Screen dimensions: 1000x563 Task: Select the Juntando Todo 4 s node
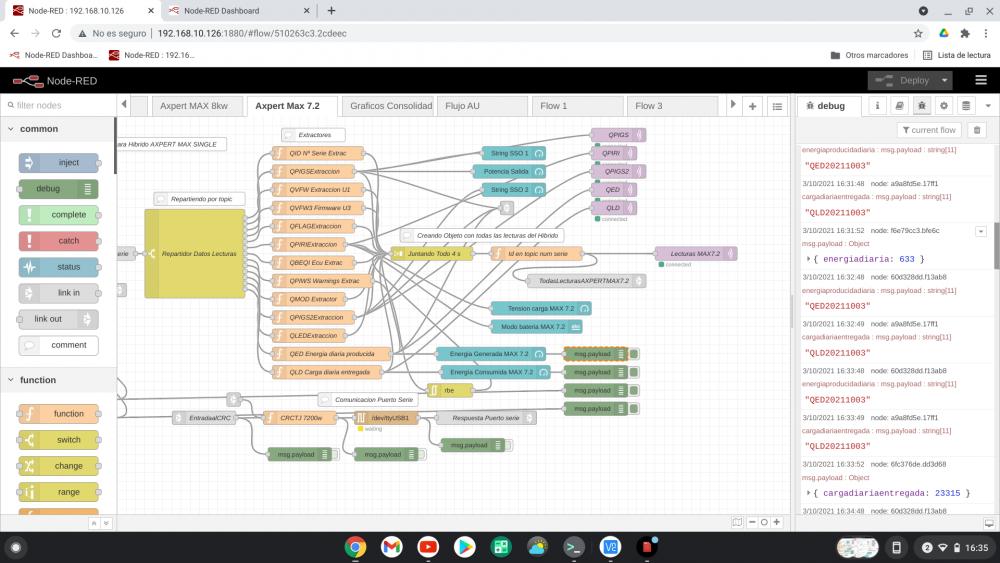point(433,254)
